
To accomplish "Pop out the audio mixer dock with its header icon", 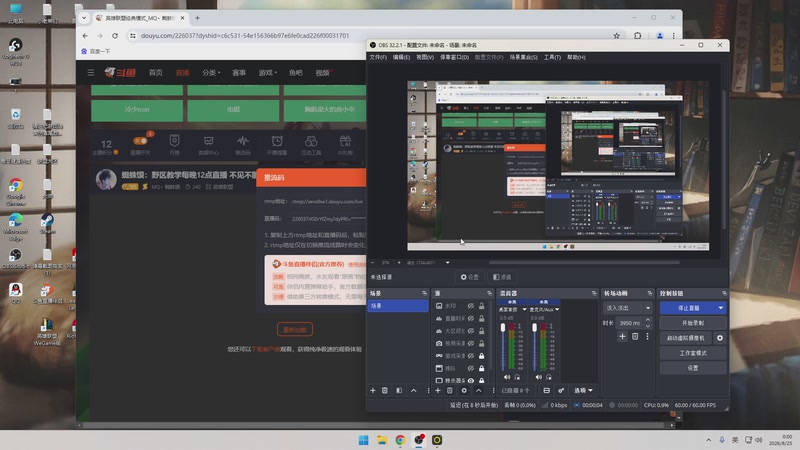I will [x=594, y=293].
